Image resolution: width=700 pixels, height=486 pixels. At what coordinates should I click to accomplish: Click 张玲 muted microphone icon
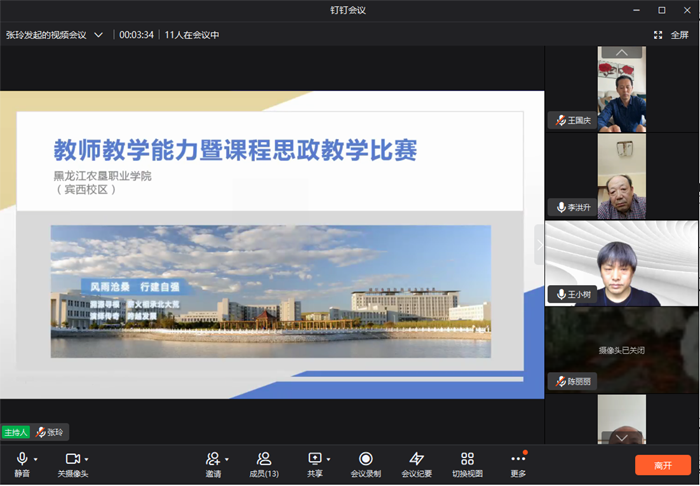coord(41,432)
